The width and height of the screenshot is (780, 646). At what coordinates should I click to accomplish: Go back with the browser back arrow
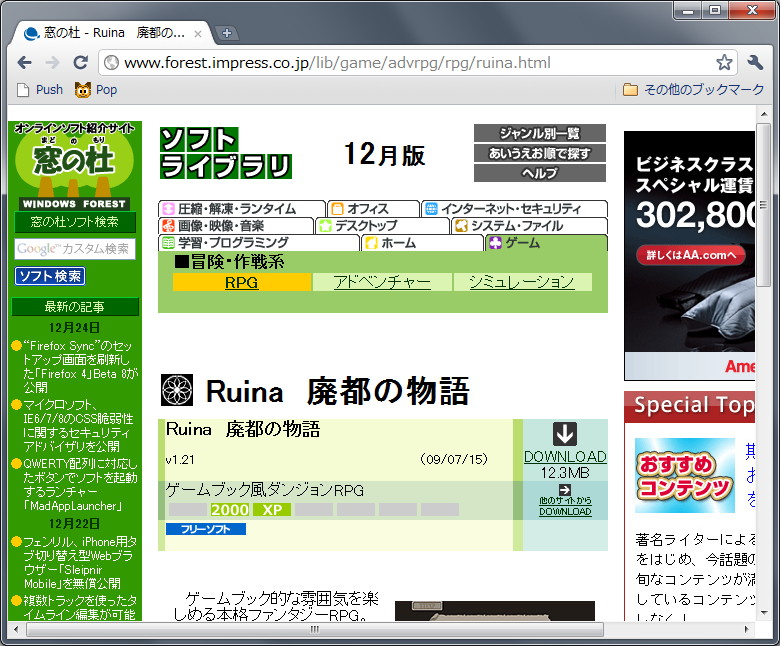click(x=24, y=63)
